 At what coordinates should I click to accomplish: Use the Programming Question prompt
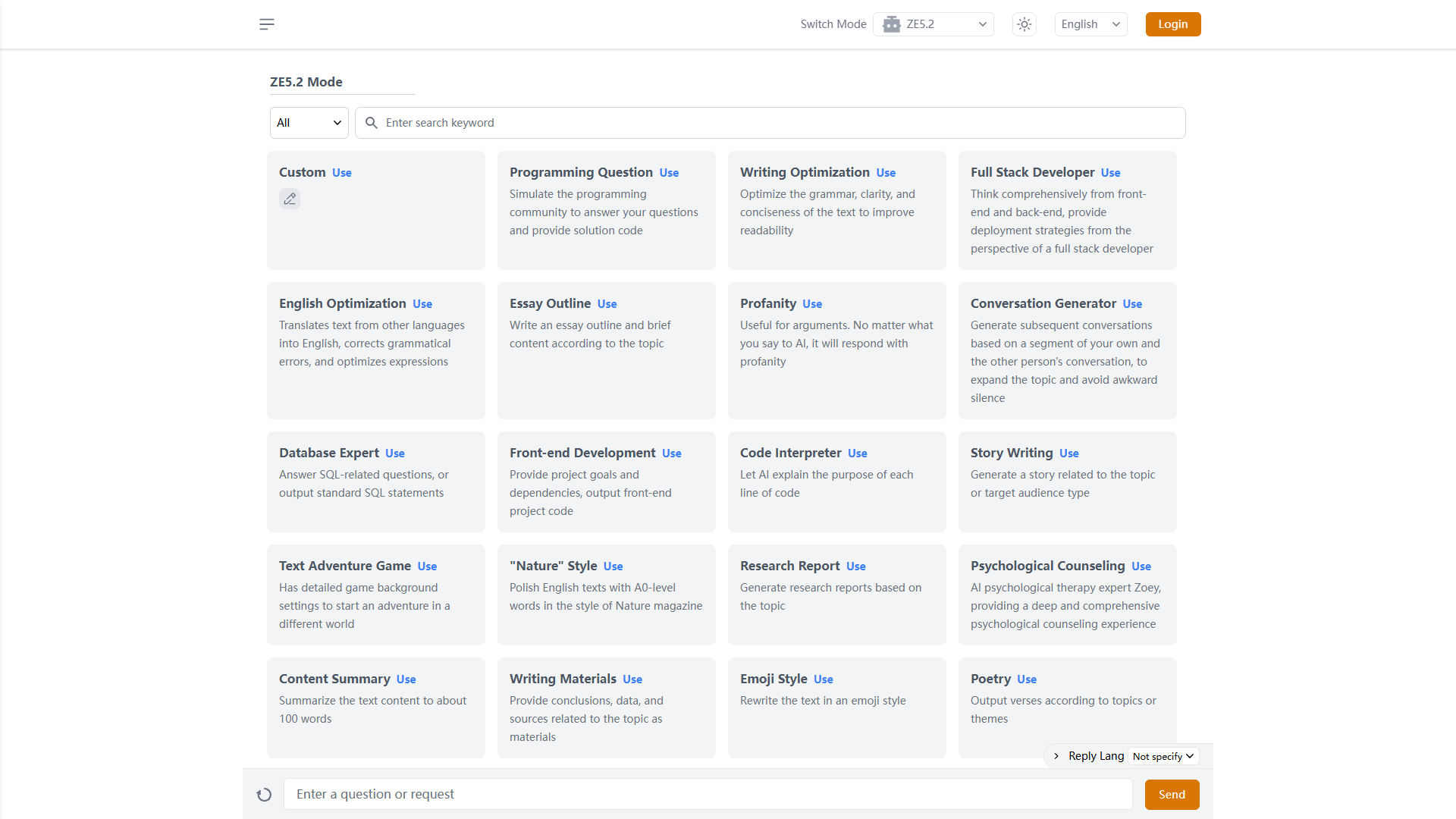coord(669,173)
